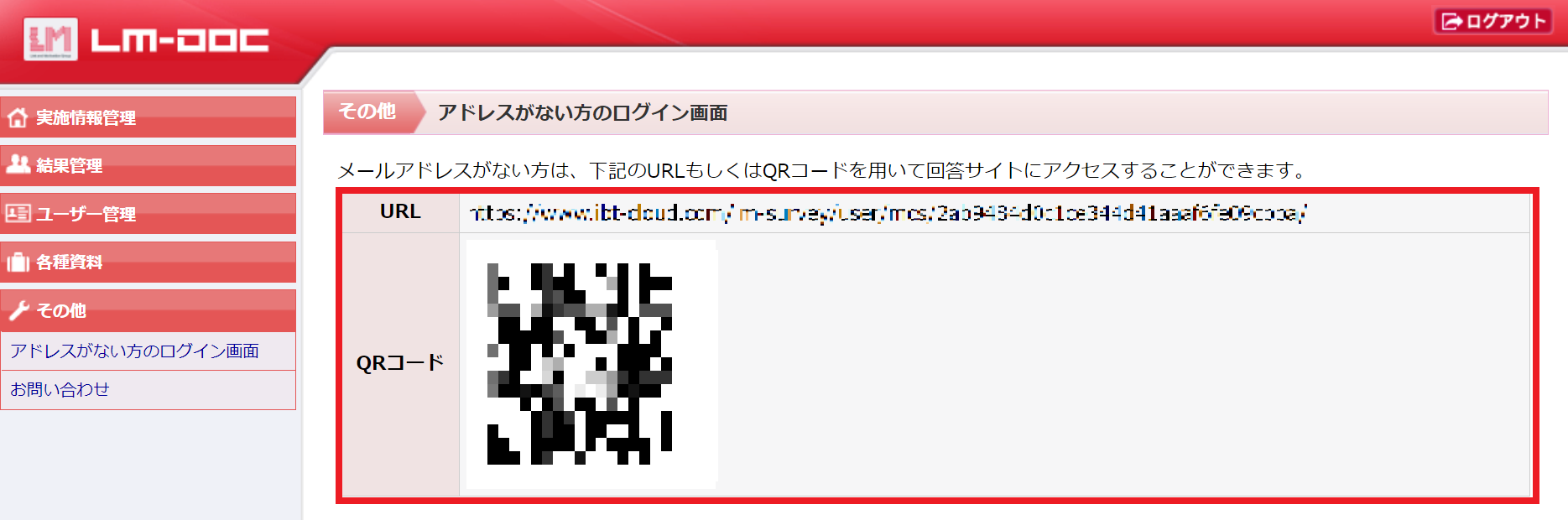The image size is (1568, 520).
Task: Open the 結果管理 menu
Action: [148, 165]
